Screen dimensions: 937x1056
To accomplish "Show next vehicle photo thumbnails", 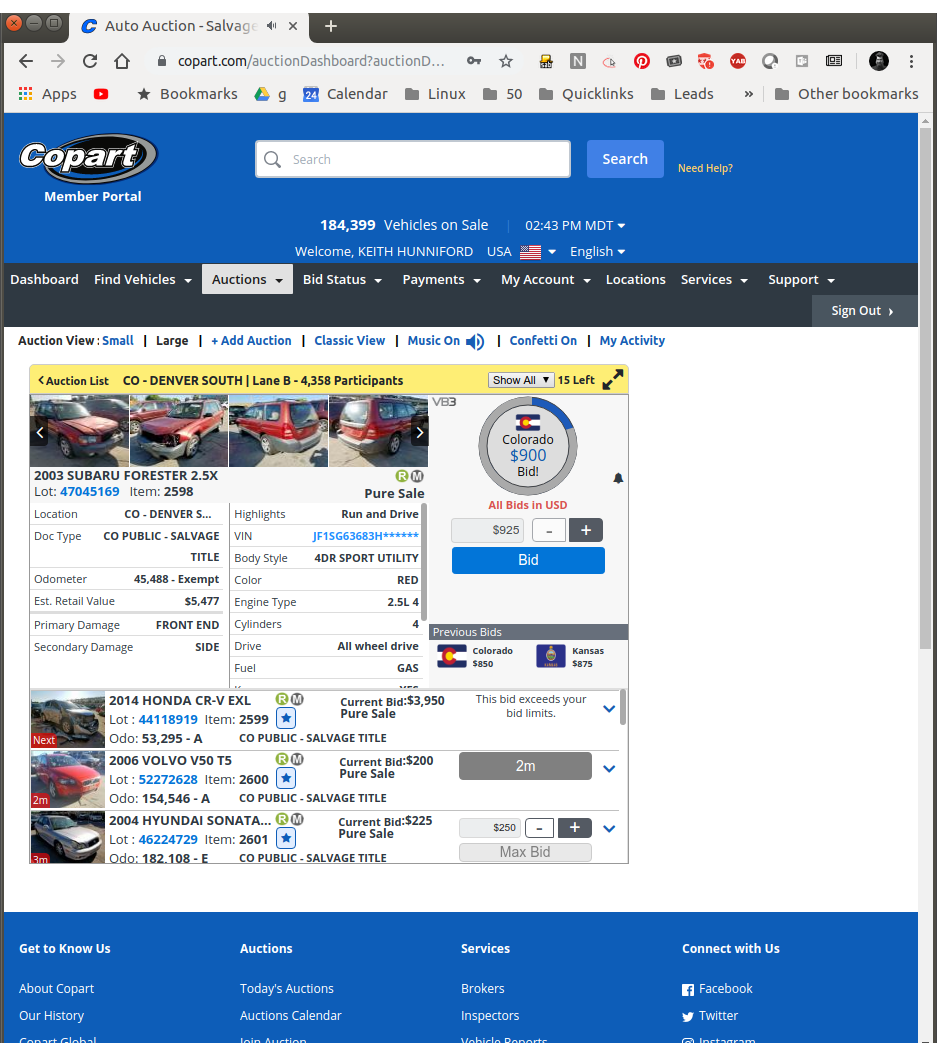I will click(420, 432).
